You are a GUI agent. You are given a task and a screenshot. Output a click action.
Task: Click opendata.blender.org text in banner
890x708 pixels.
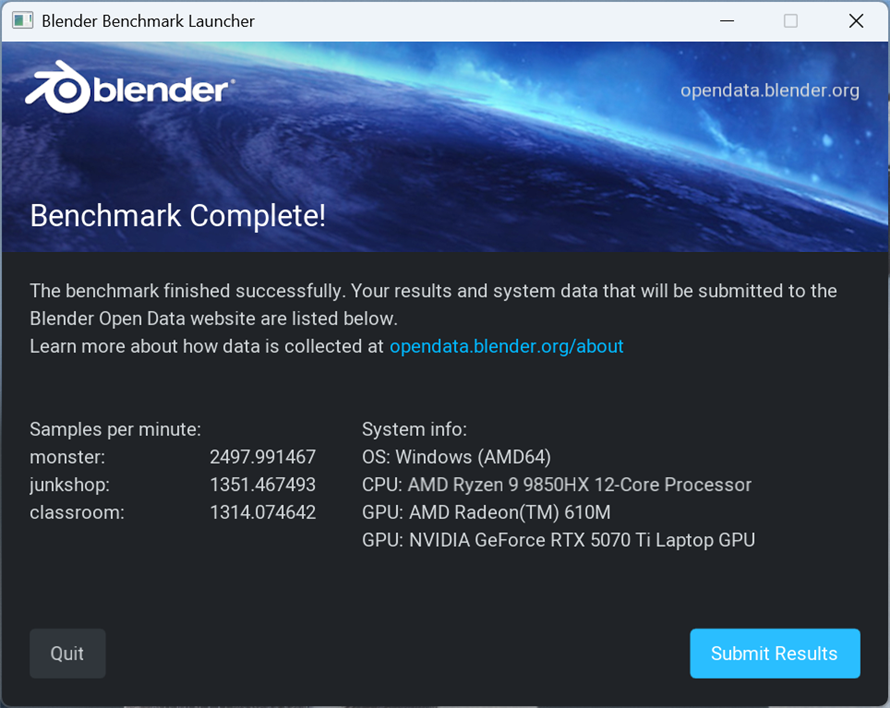[x=770, y=90]
